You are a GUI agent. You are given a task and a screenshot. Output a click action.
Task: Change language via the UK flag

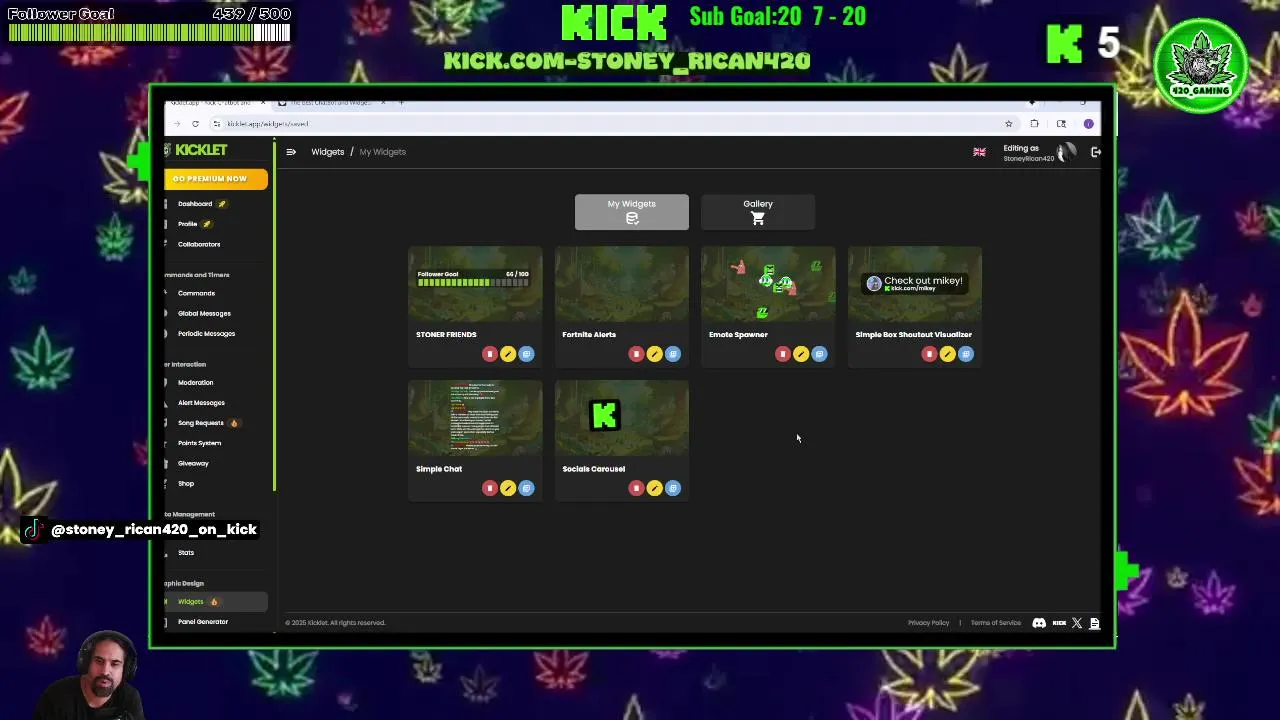pos(979,152)
